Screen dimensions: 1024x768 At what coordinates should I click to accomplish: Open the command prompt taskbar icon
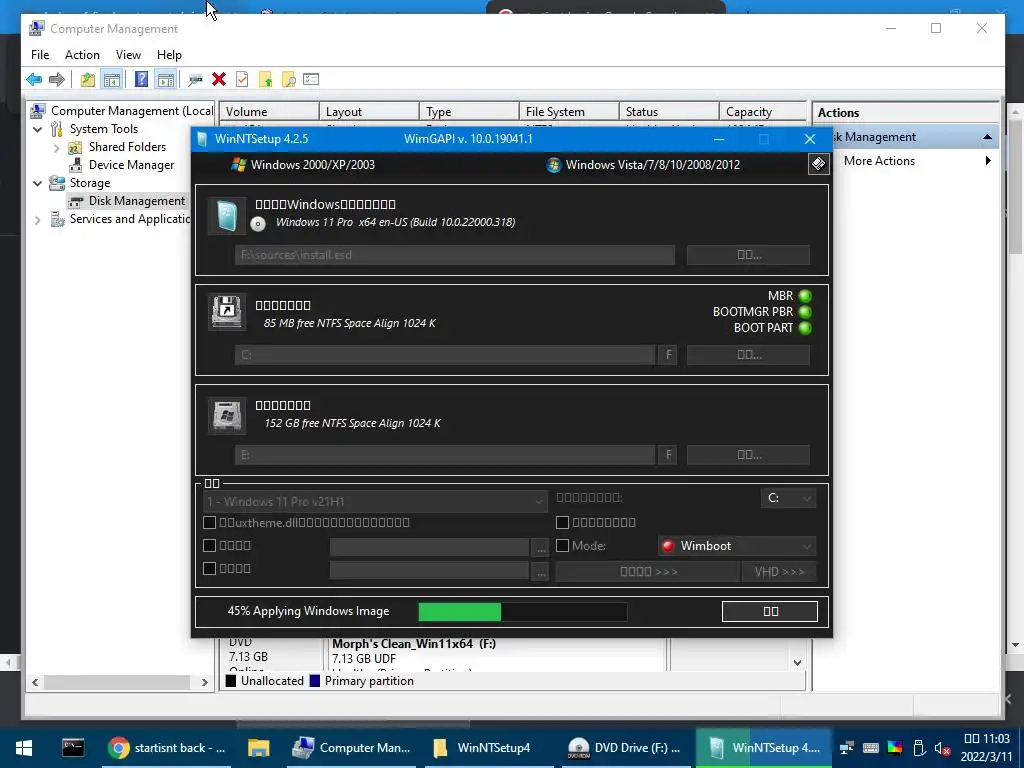click(x=72, y=748)
